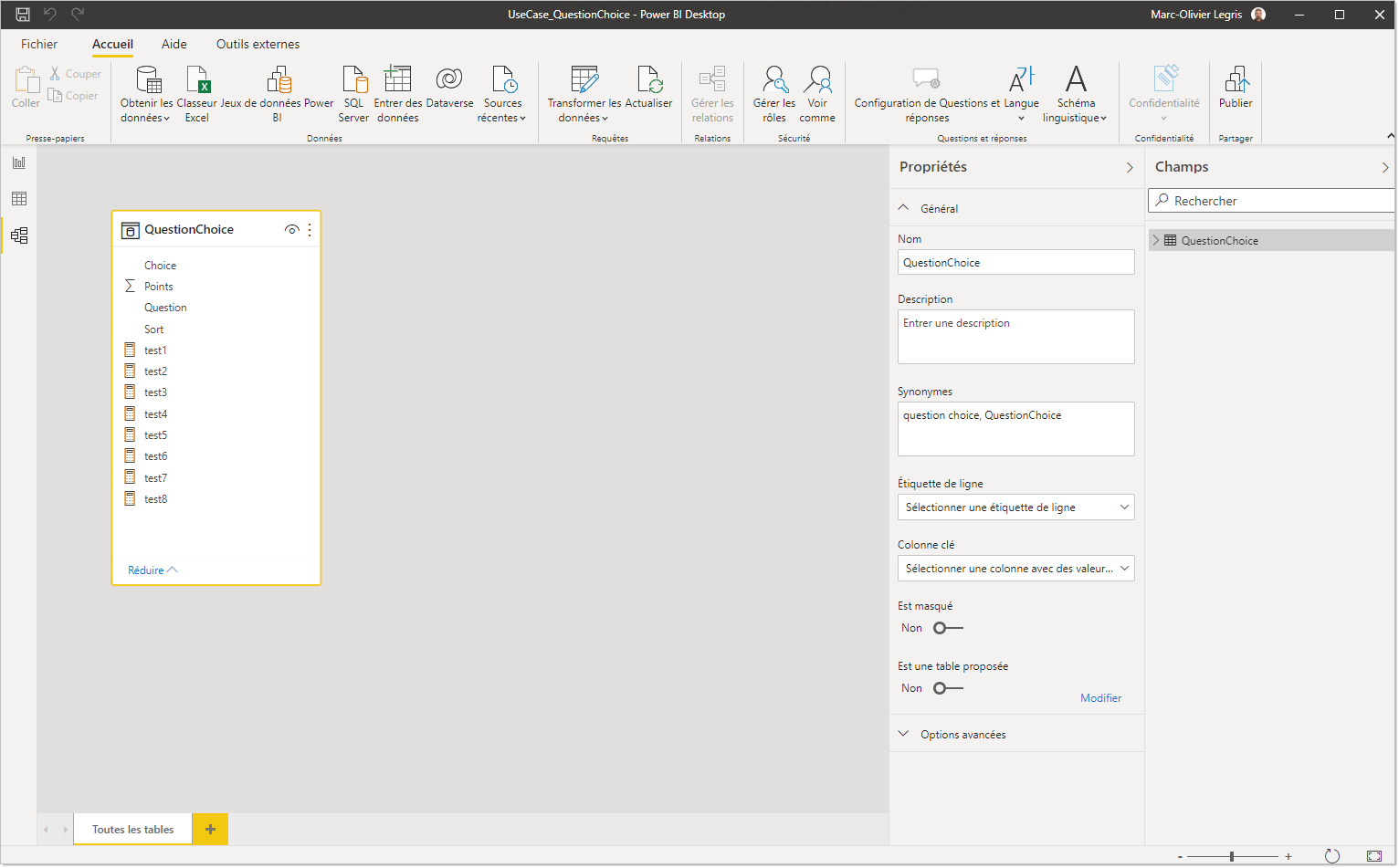Click the Rechercher search field
Screen dimensions: 1399x868
[x=1271, y=201]
